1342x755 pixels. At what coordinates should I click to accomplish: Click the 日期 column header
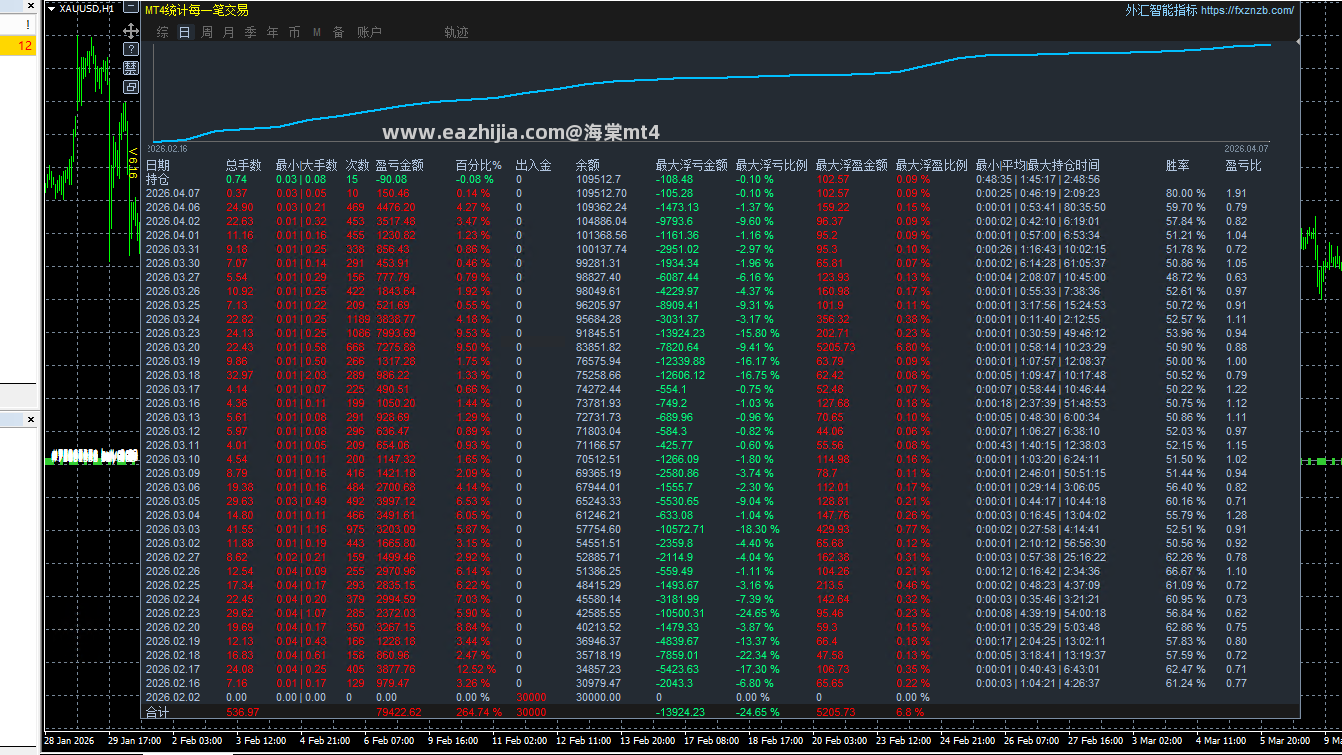tap(158, 165)
